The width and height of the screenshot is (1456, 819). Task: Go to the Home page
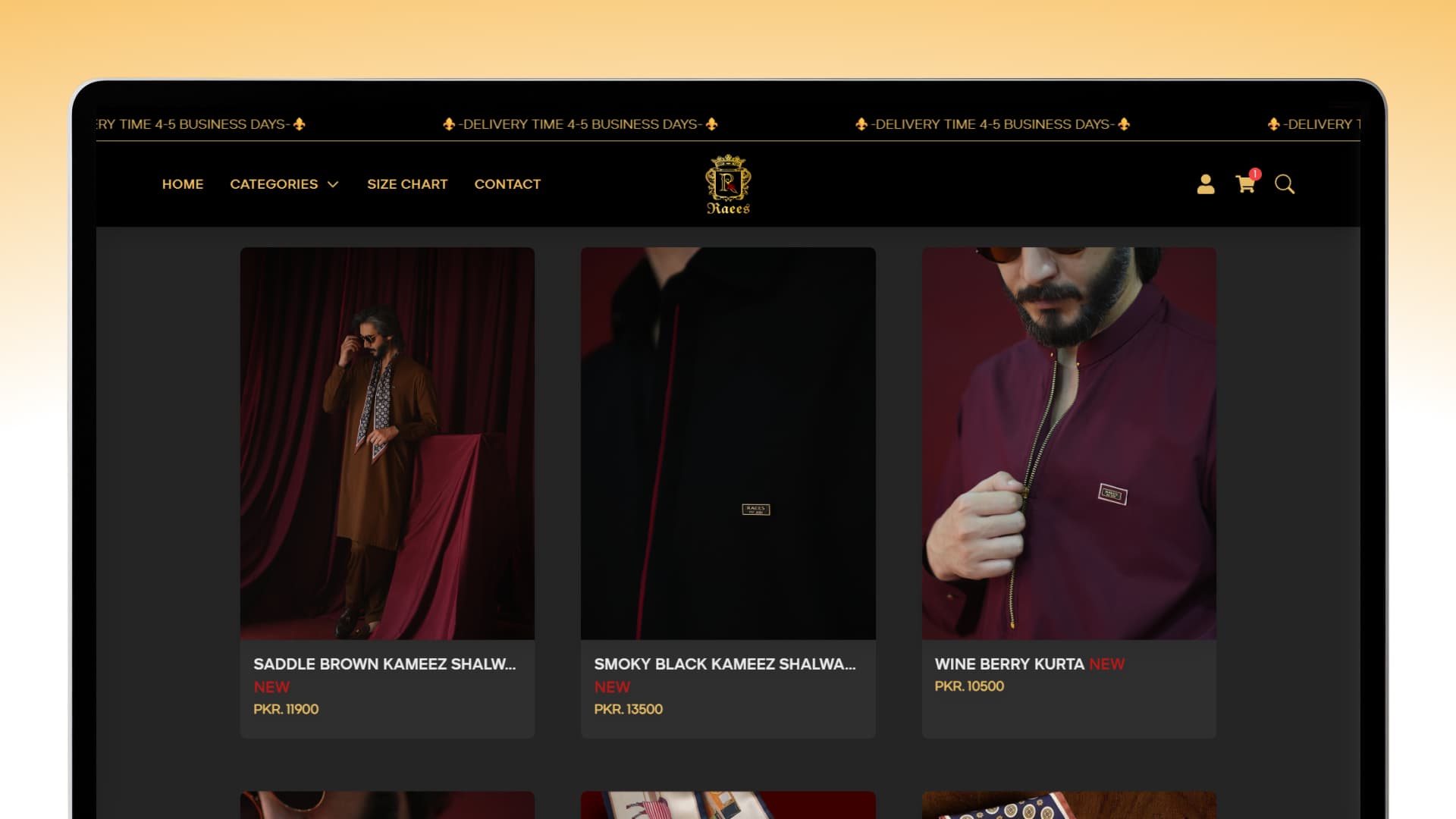[x=183, y=184]
